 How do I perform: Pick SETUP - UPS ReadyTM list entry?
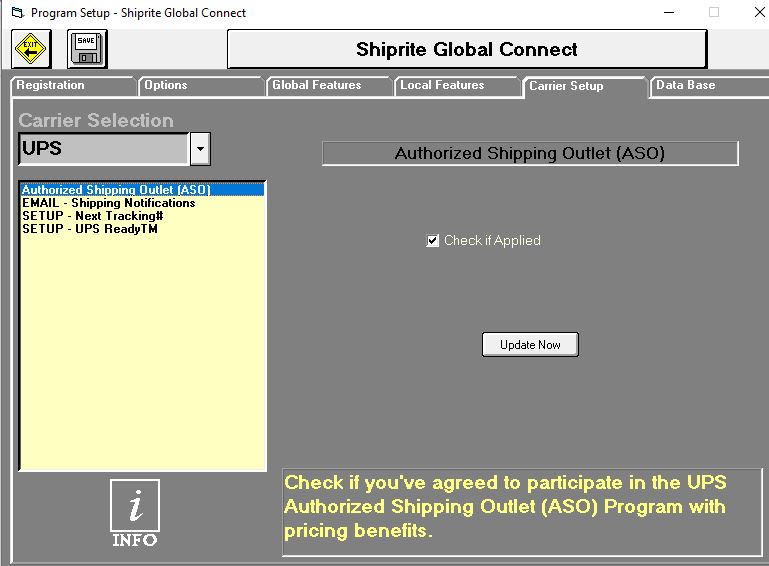click(x=142, y=229)
